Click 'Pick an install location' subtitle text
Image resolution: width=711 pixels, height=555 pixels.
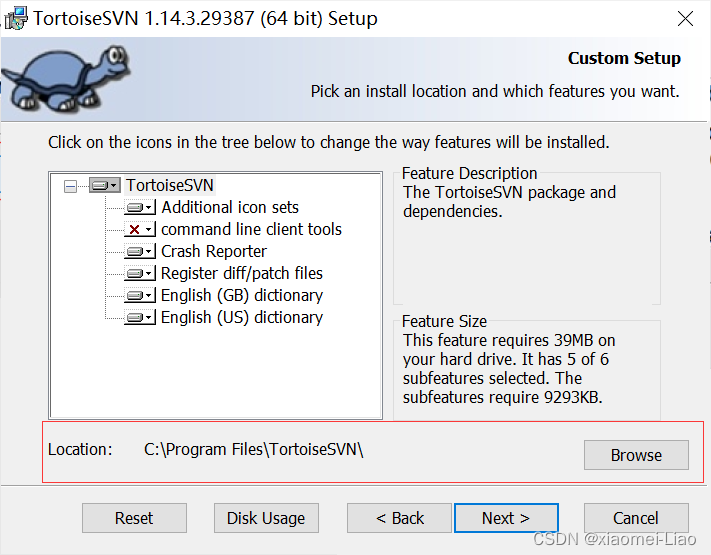click(x=495, y=91)
